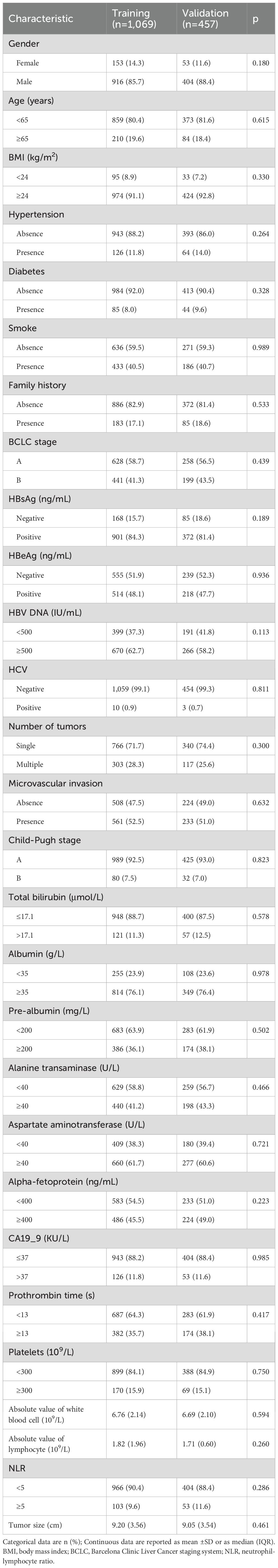Click the p-value 0.989 for Smoke
The width and height of the screenshot is (278, 1568).
tap(260, 347)
